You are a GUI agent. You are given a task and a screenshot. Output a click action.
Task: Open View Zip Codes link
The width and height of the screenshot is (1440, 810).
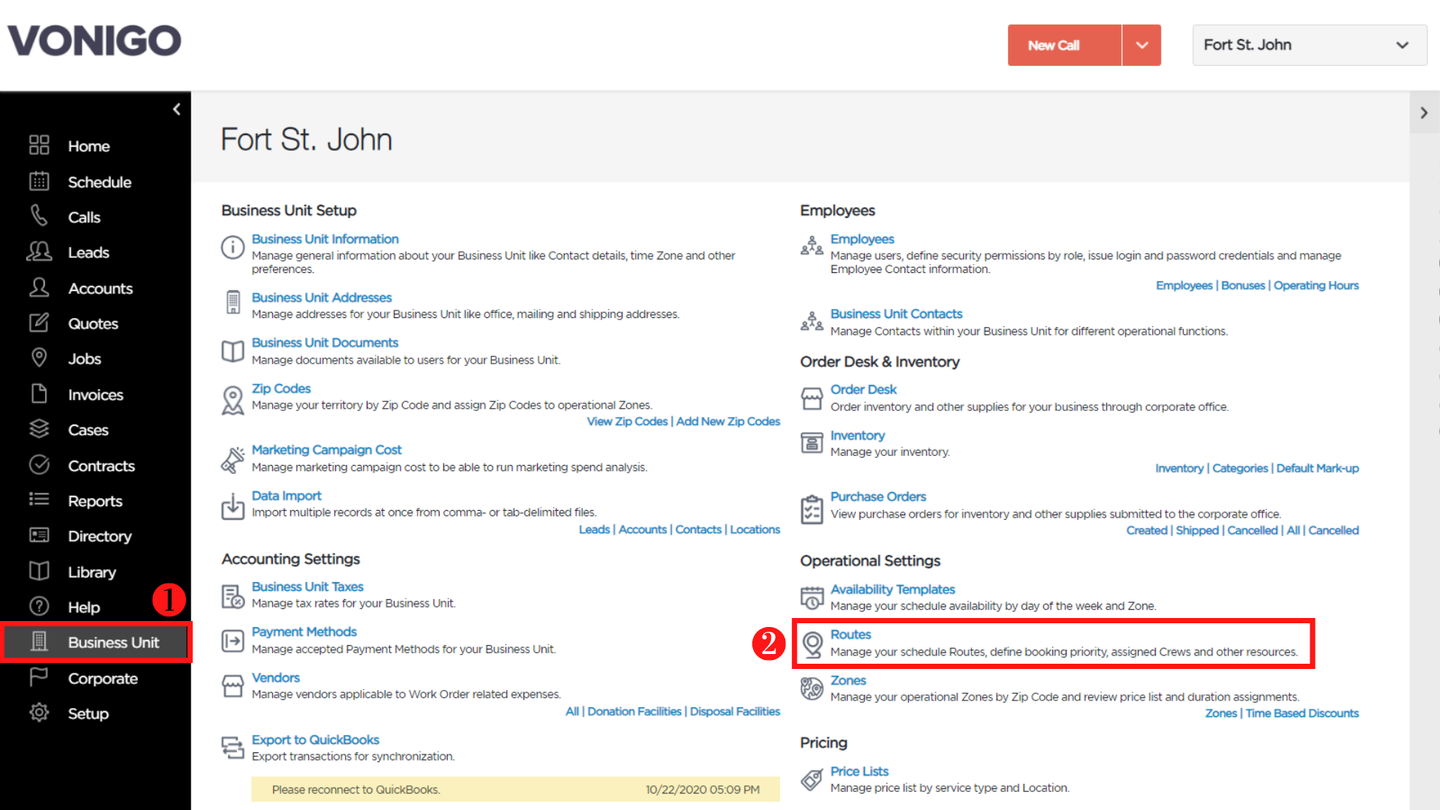[x=627, y=421]
